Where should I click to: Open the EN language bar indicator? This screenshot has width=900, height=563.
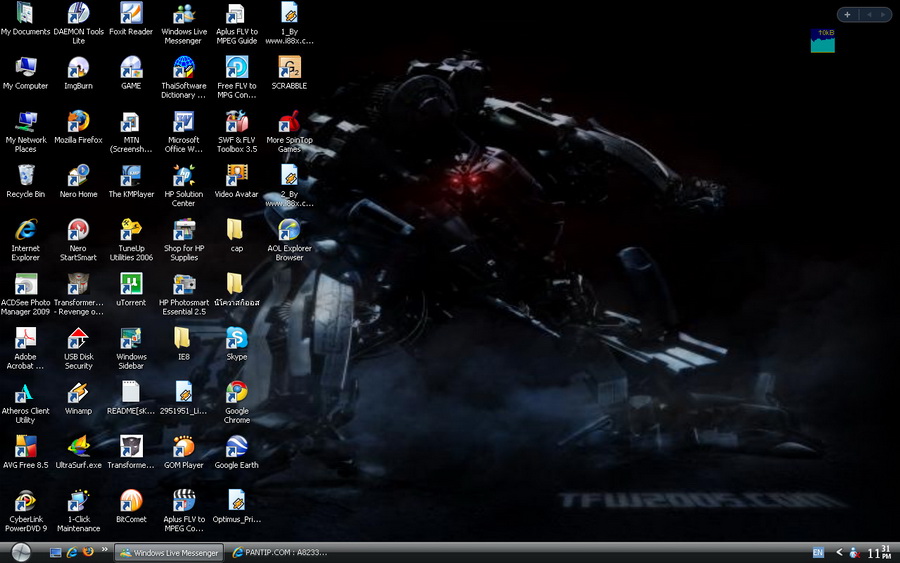(x=818, y=553)
